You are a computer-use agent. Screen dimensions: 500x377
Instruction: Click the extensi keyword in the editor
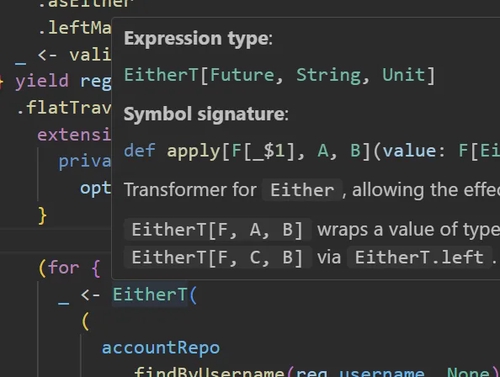point(74,135)
